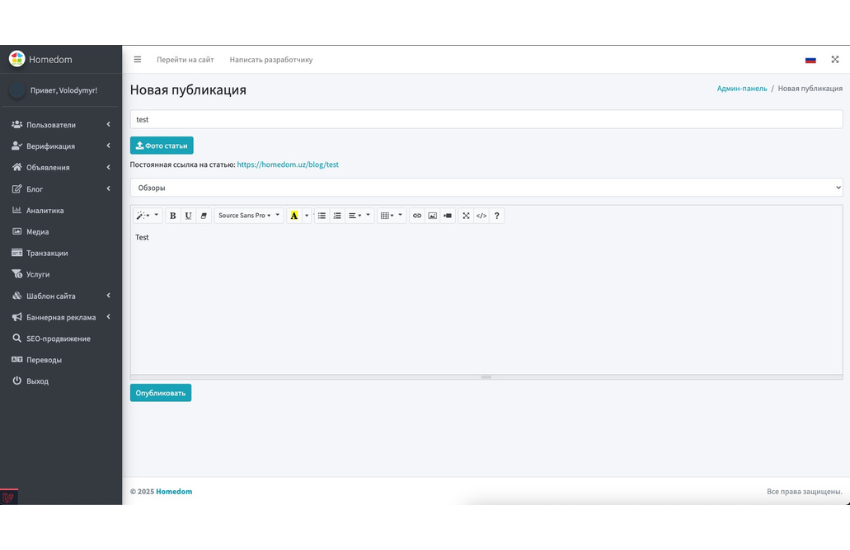The width and height of the screenshot is (850, 550).
Task: Expand the Пользователи sidebar section
Action: [60, 125]
